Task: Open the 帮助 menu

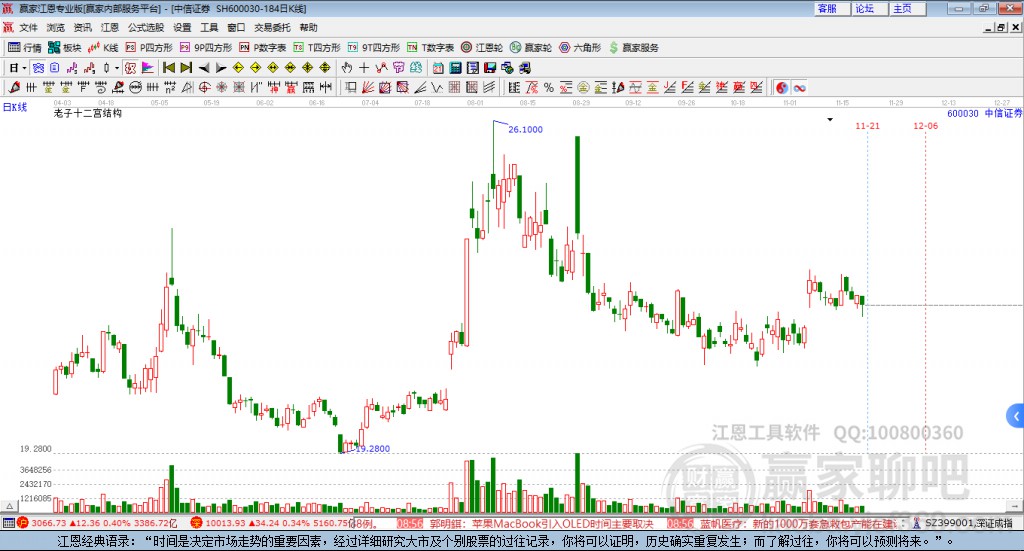Action: click(x=308, y=27)
